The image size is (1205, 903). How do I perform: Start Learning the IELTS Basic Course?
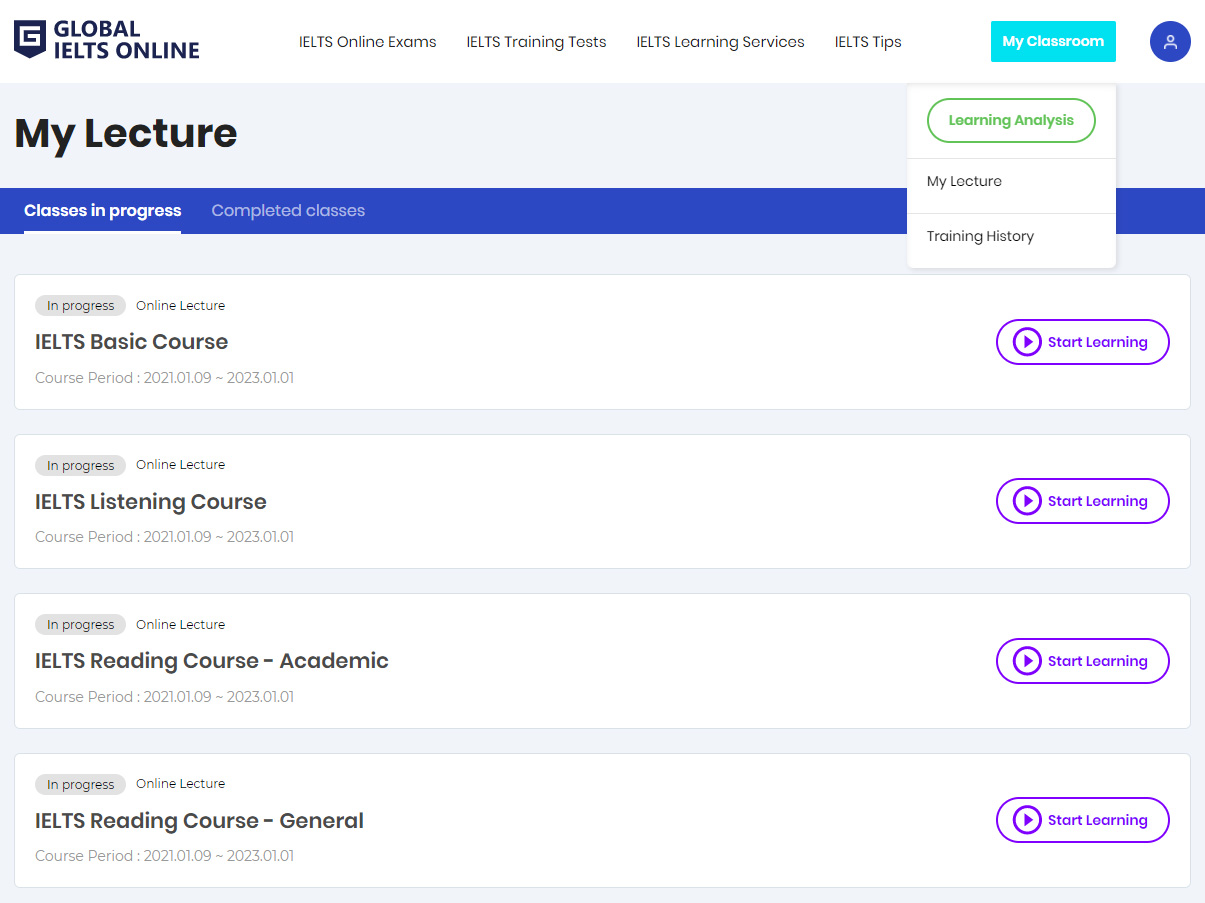[x=1083, y=342]
